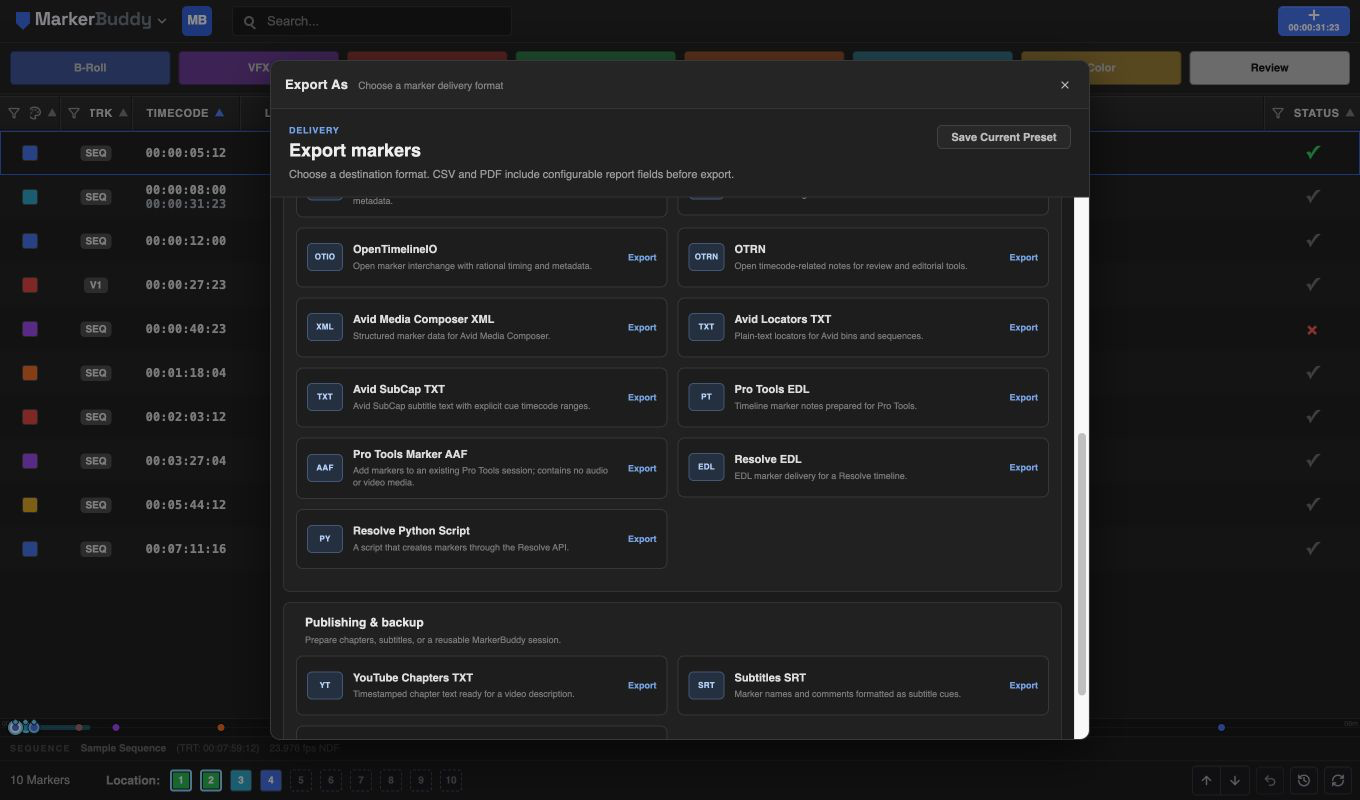Toggle status checkmark for 00:00:08:00 row
The height and width of the screenshot is (800, 1360).
coord(1313,196)
